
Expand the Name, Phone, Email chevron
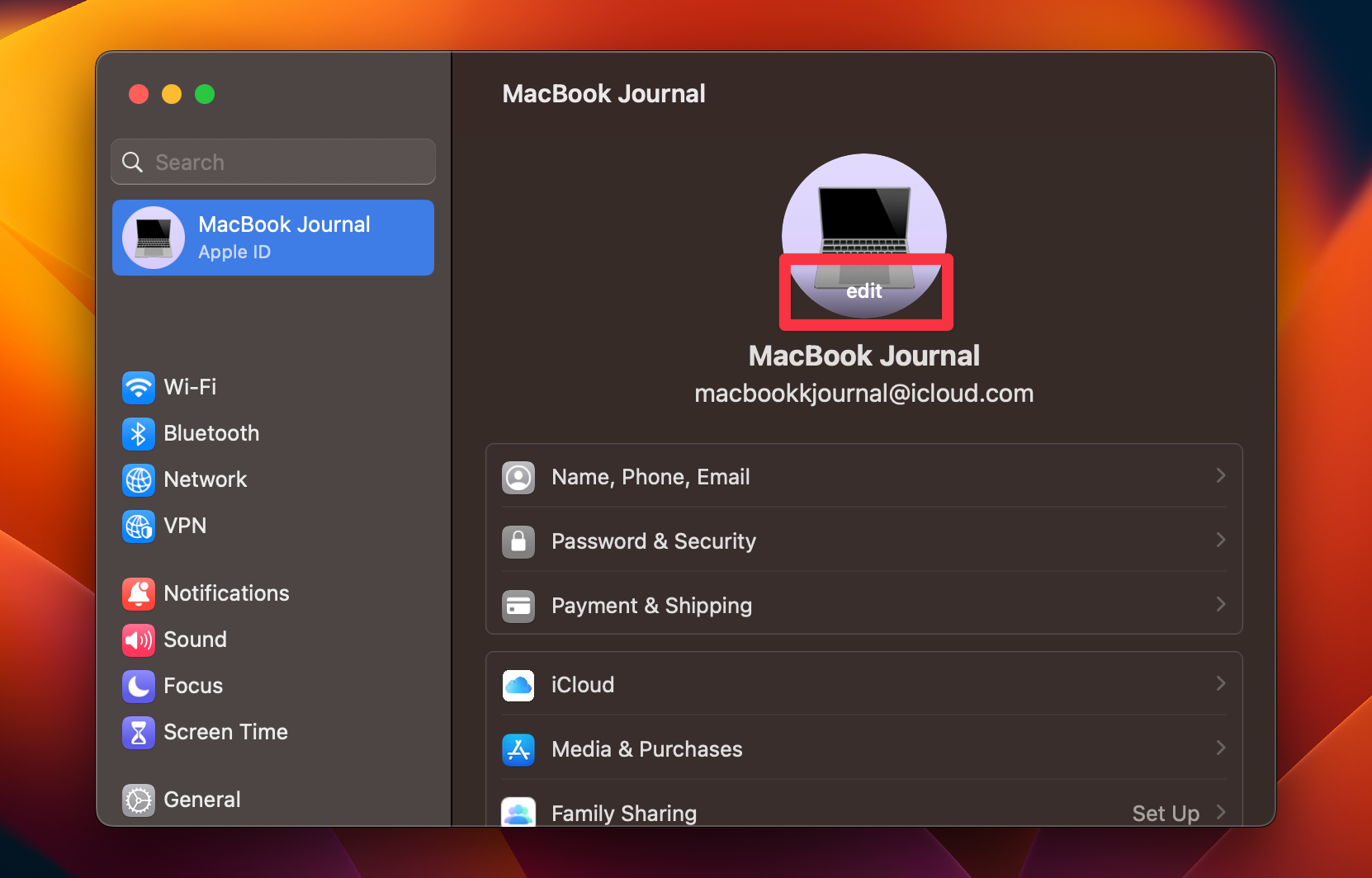[x=1220, y=476]
